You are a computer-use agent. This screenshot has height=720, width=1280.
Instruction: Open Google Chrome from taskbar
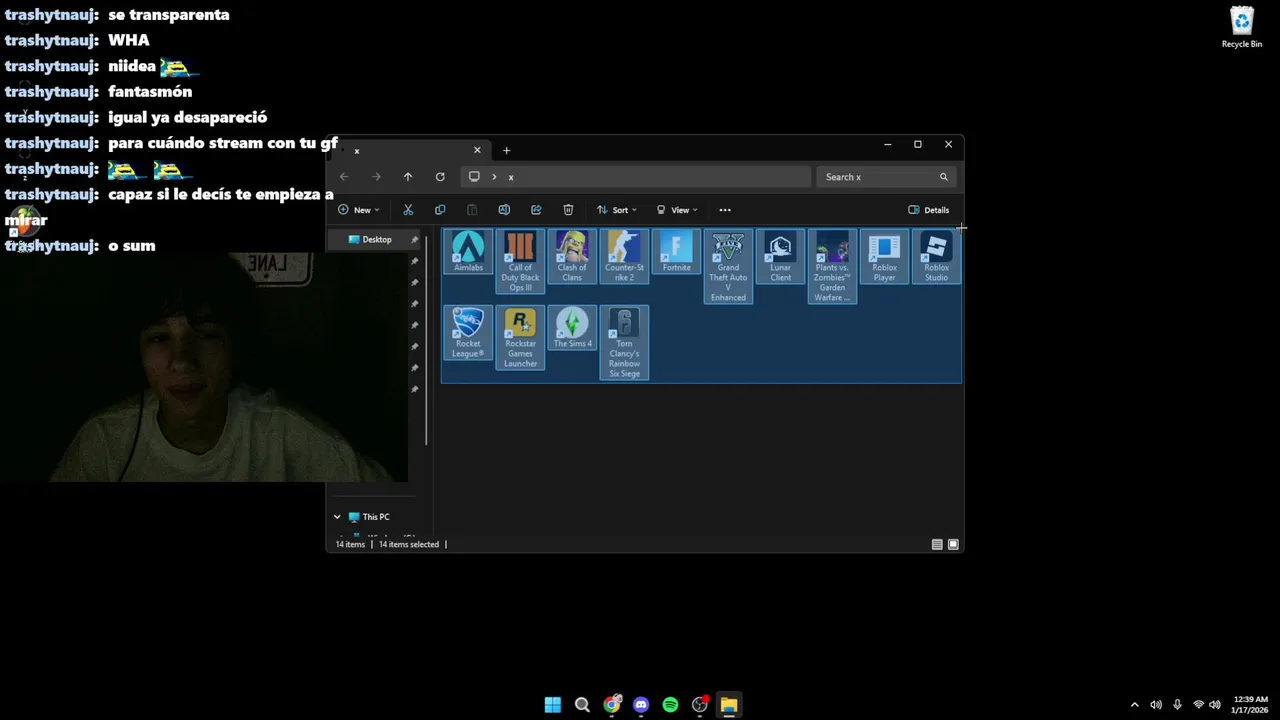pyautogui.click(x=611, y=705)
